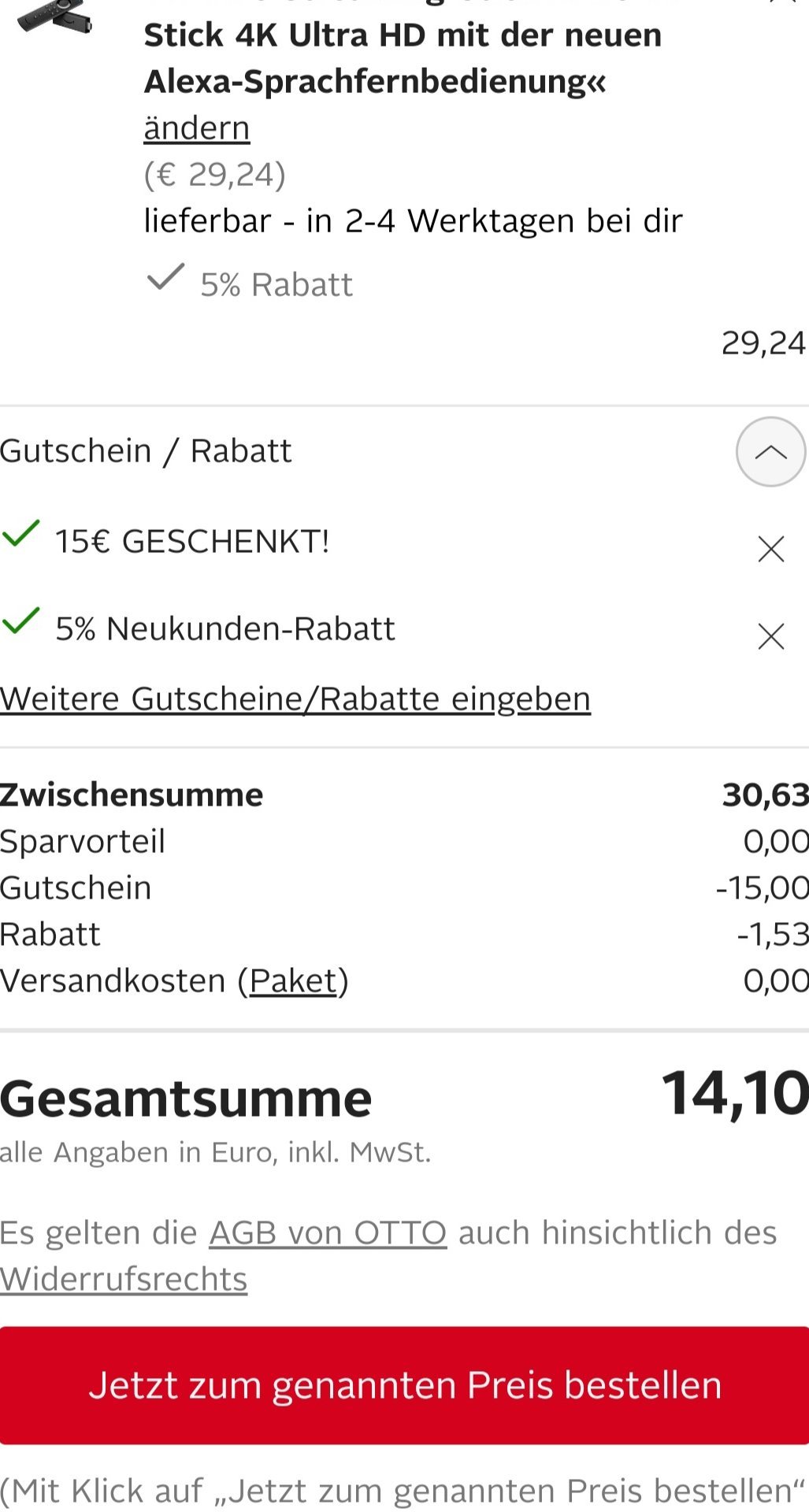Click the ändern link under product title
The height and width of the screenshot is (1512, 809).
coord(196,128)
